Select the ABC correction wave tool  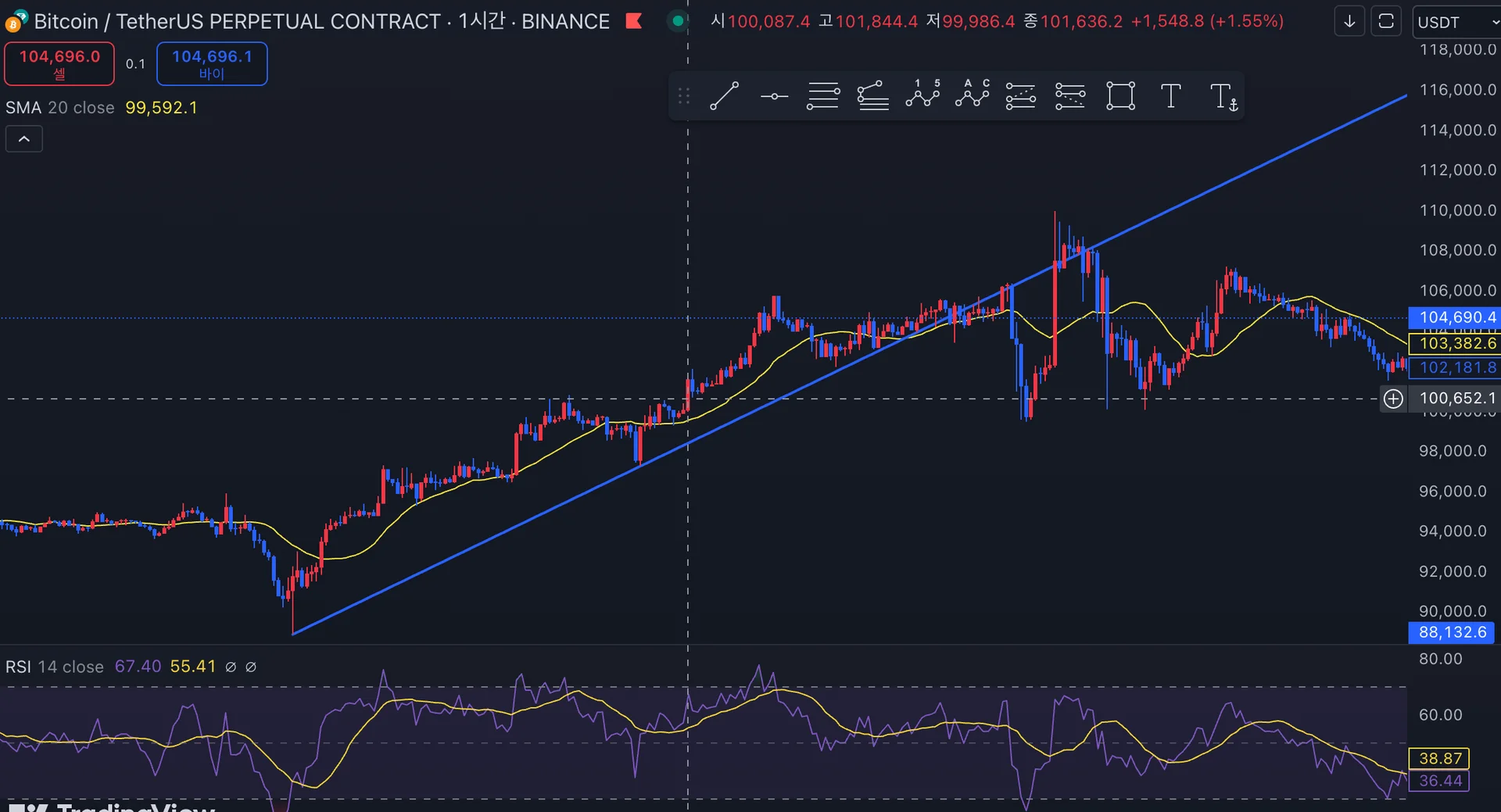[x=972, y=95]
